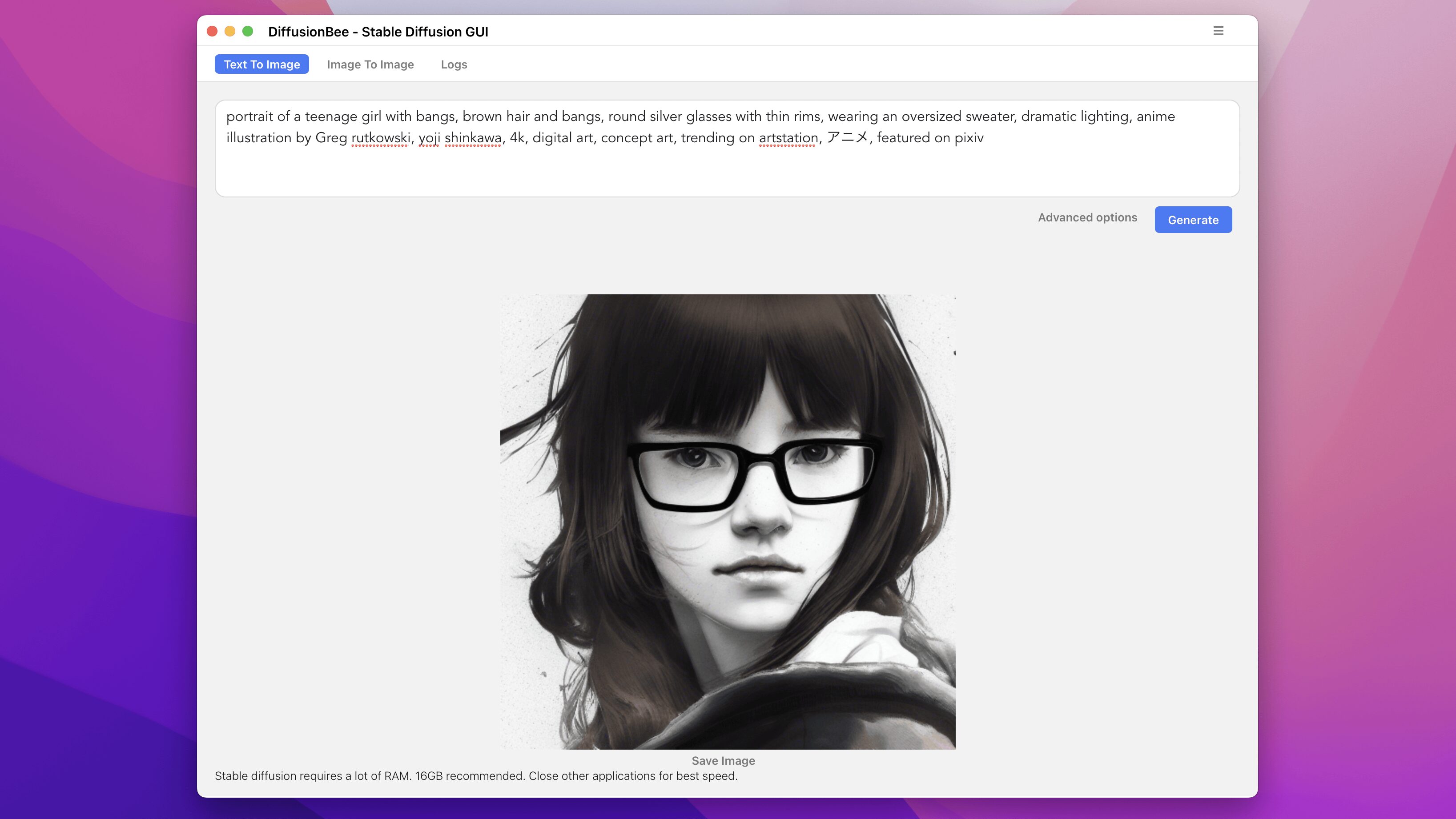This screenshot has height=819, width=1456.
Task: Switch to the Text To Image tab
Action: tap(261, 64)
